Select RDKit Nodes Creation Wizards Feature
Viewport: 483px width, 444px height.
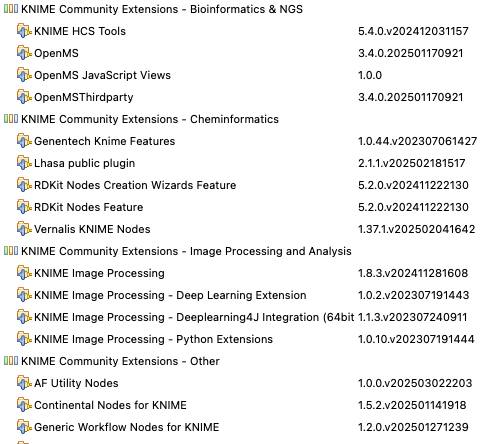pyautogui.click(x=135, y=185)
